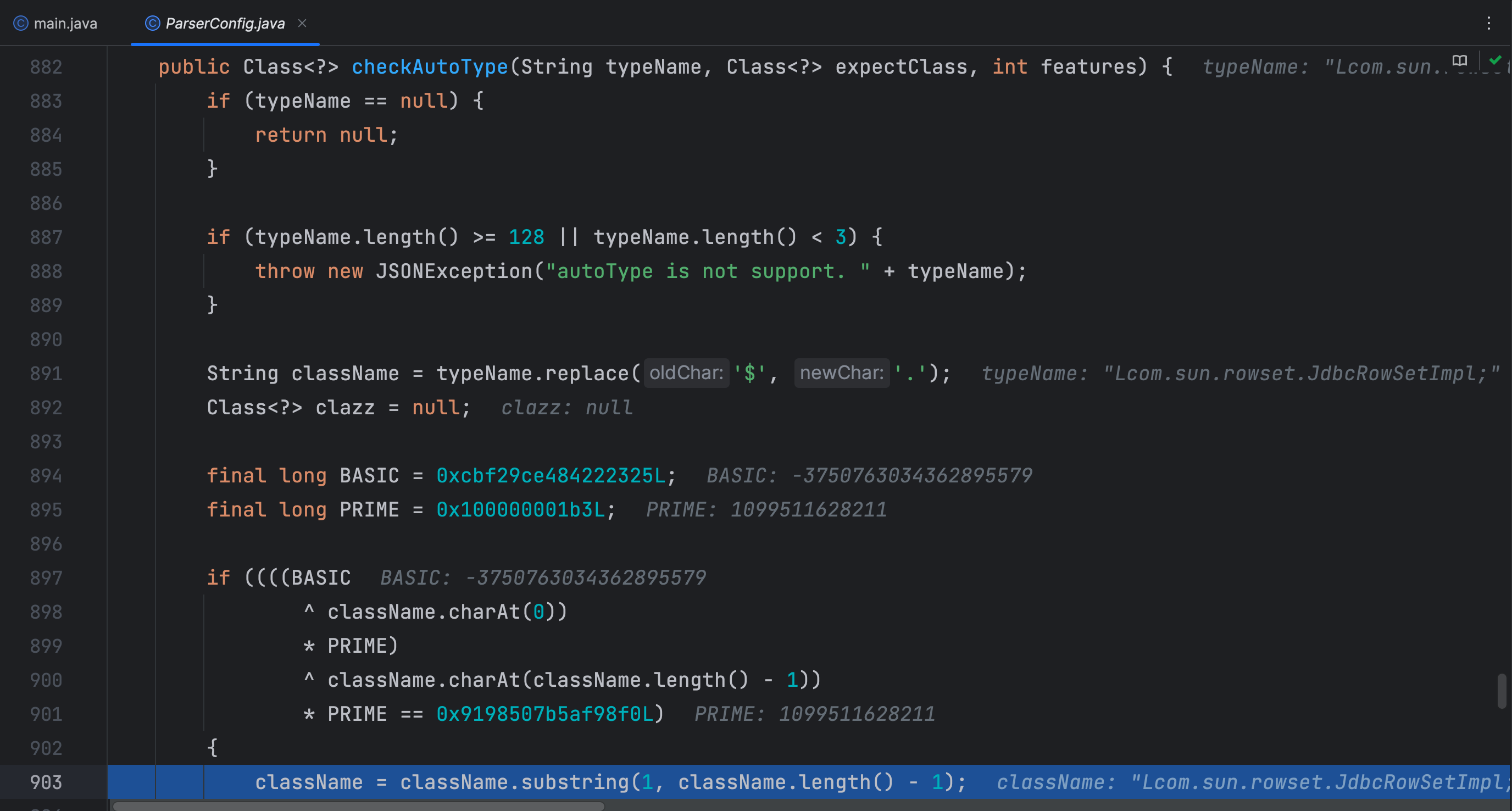The image size is (1512, 811).
Task: Click gutter line number 897
Action: pyautogui.click(x=46, y=577)
